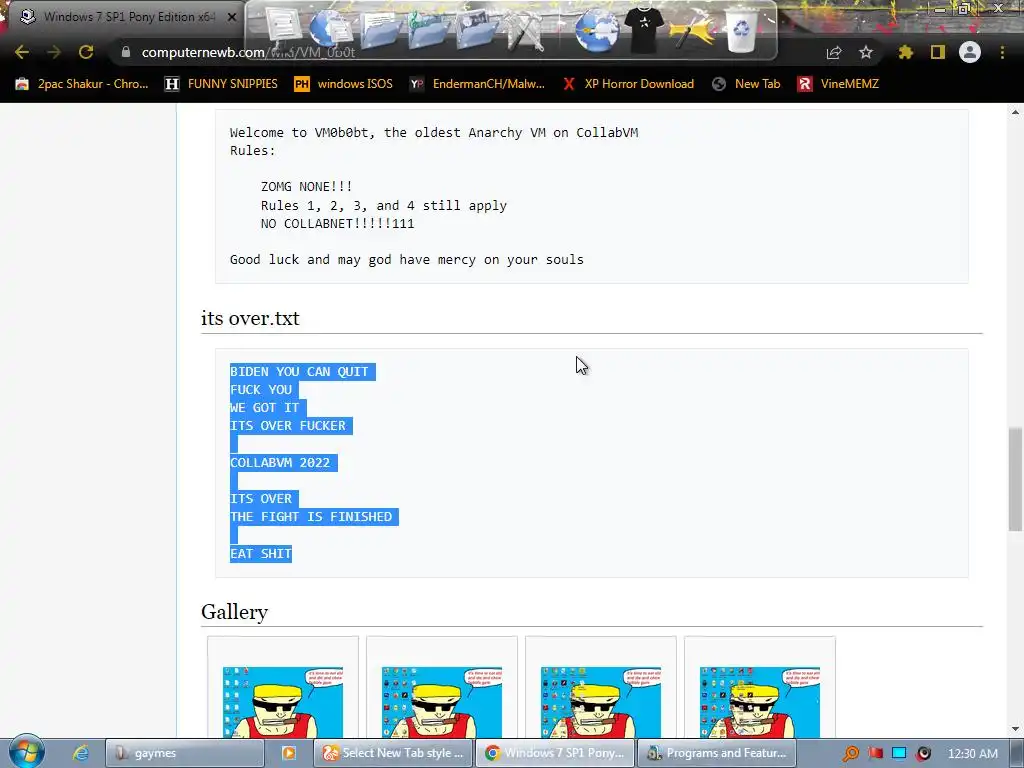
Task: Open the New Tab bookmark
Action: point(746,84)
